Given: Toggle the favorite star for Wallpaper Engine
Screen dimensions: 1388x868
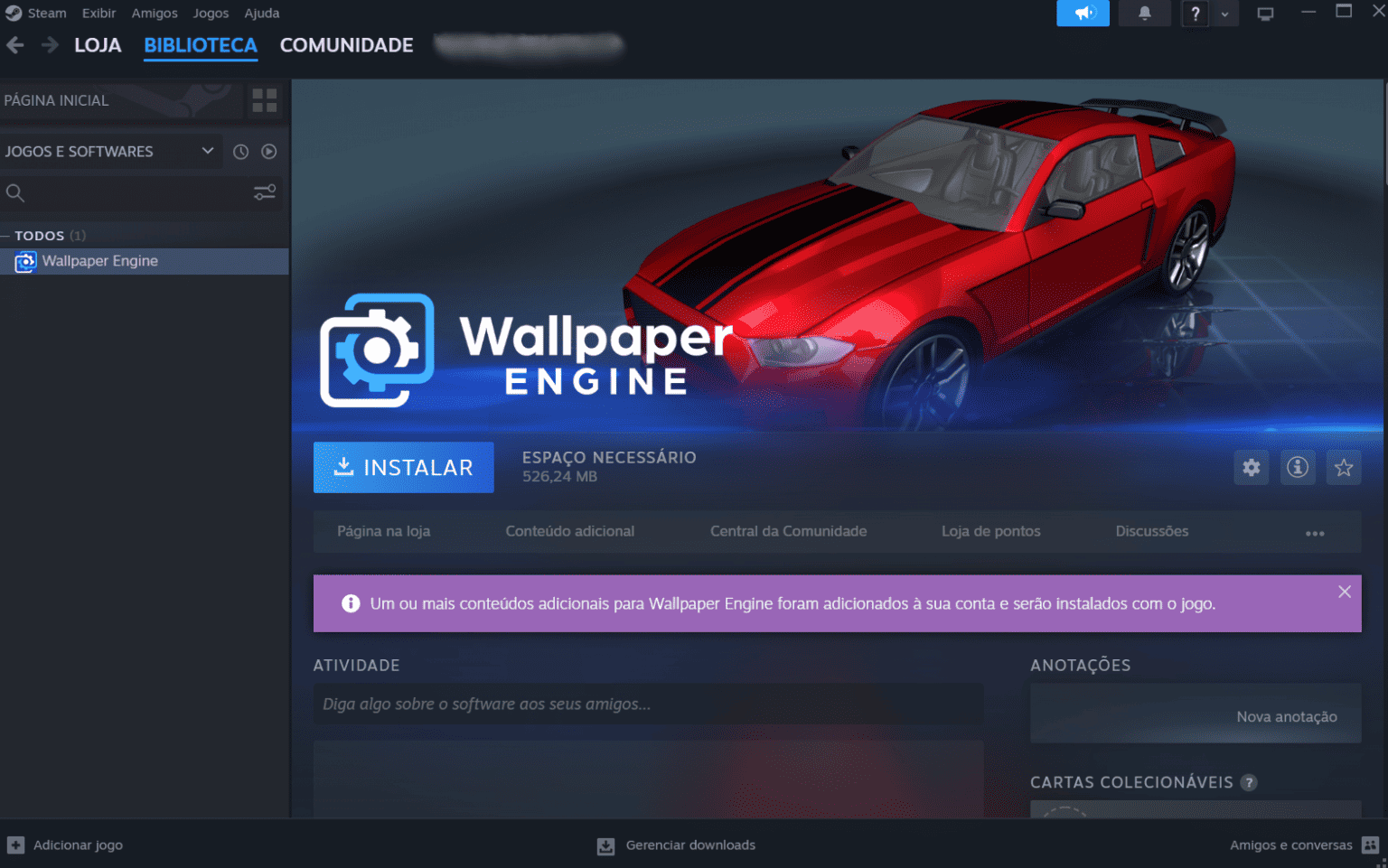Looking at the screenshot, I should click(x=1344, y=467).
